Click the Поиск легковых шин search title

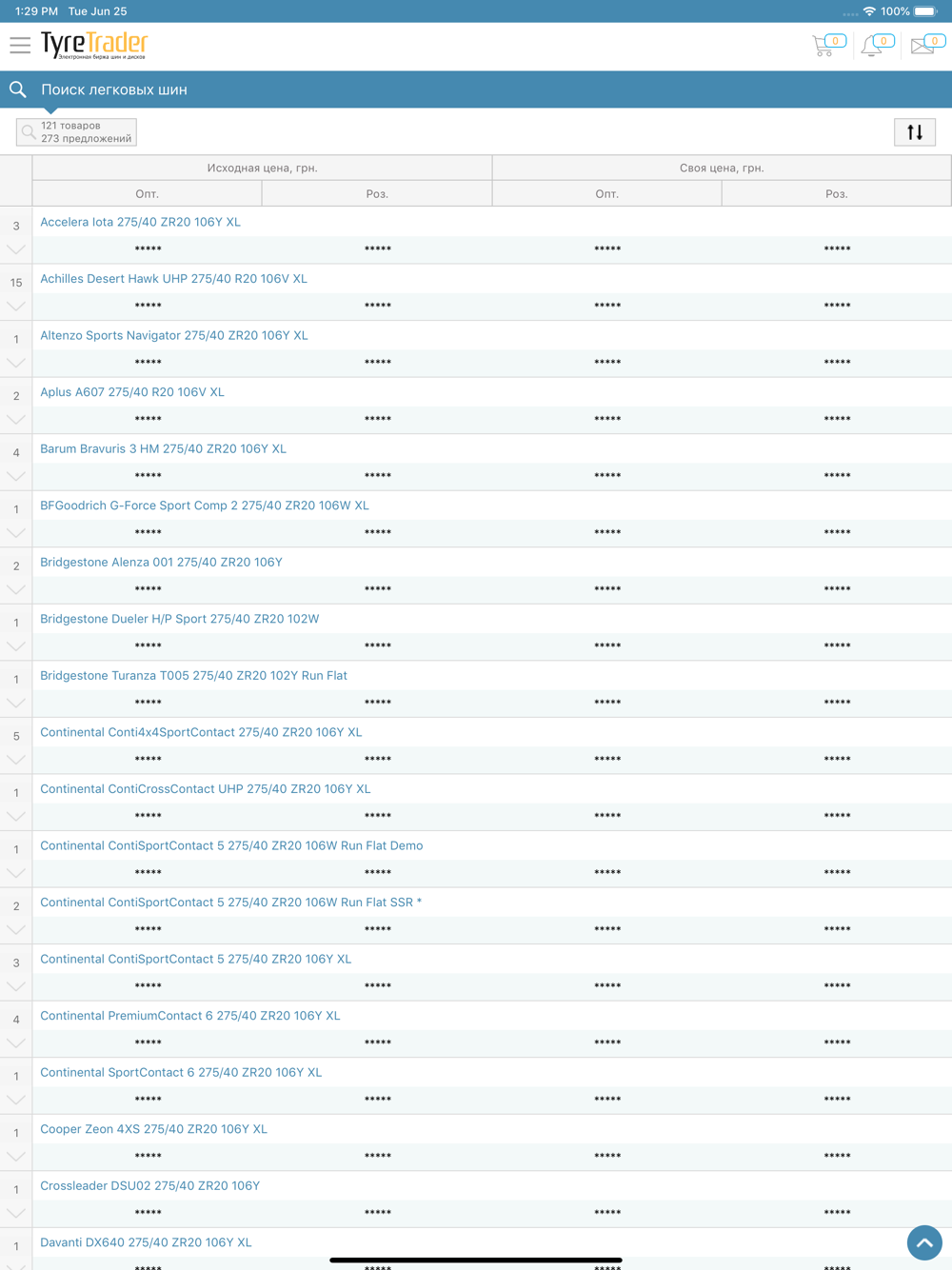click(x=114, y=89)
